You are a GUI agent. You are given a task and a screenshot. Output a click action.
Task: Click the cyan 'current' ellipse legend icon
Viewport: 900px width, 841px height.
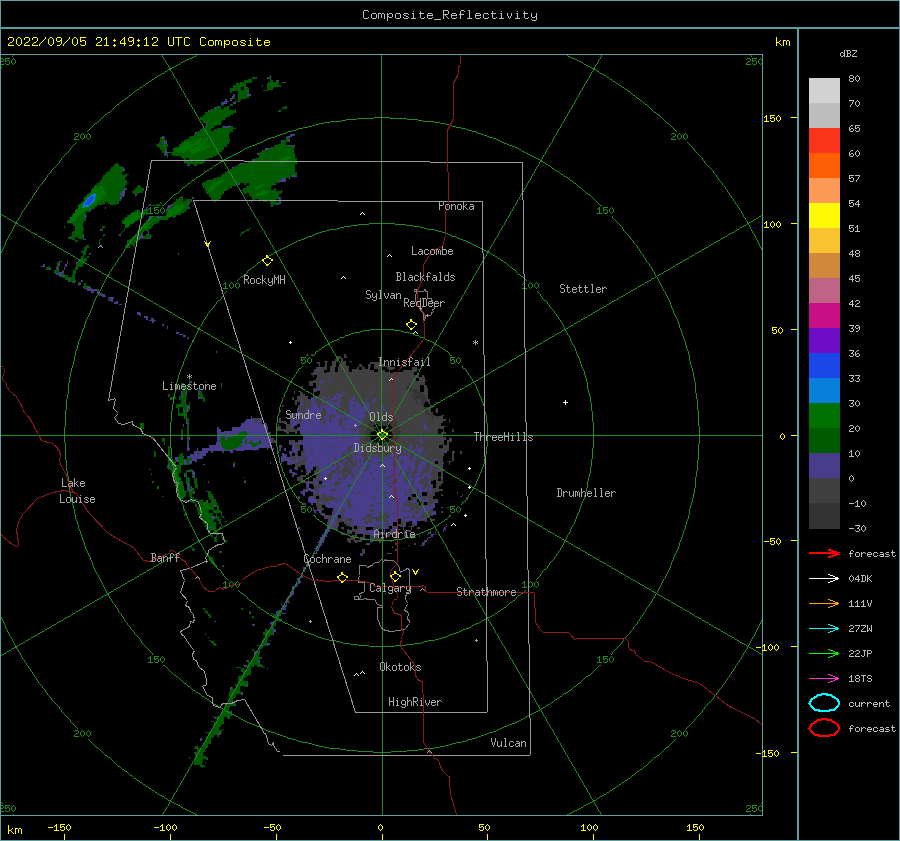(x=824, y=703)
